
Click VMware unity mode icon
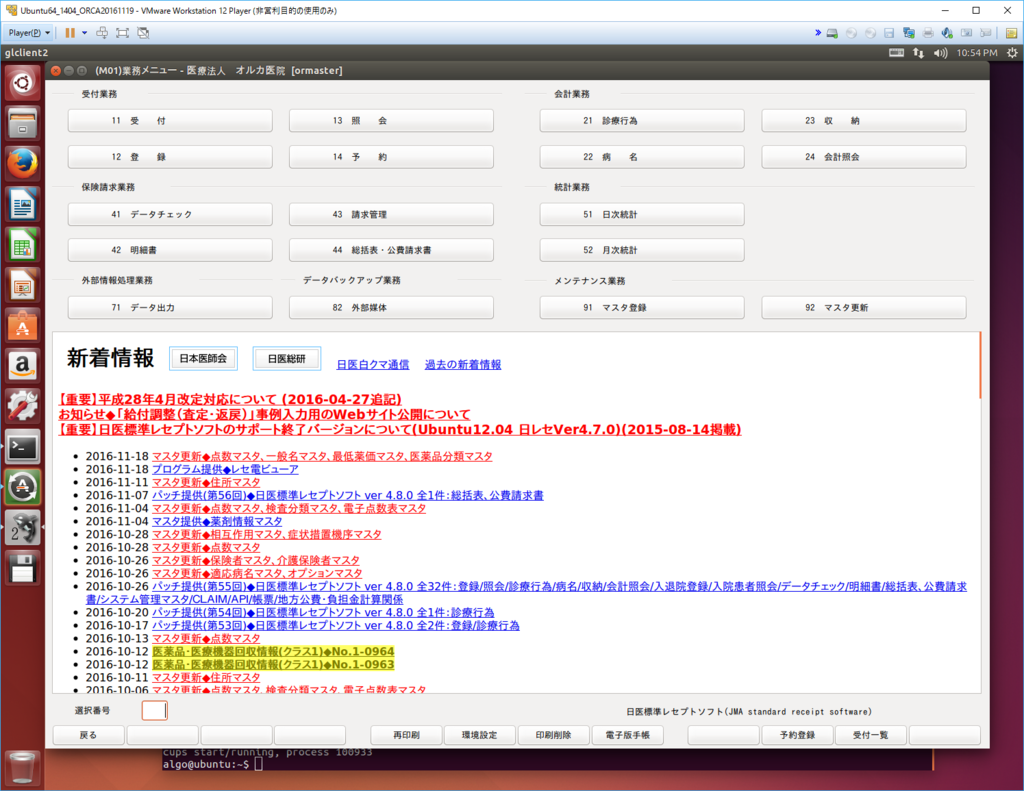click(x=143, y=33)
